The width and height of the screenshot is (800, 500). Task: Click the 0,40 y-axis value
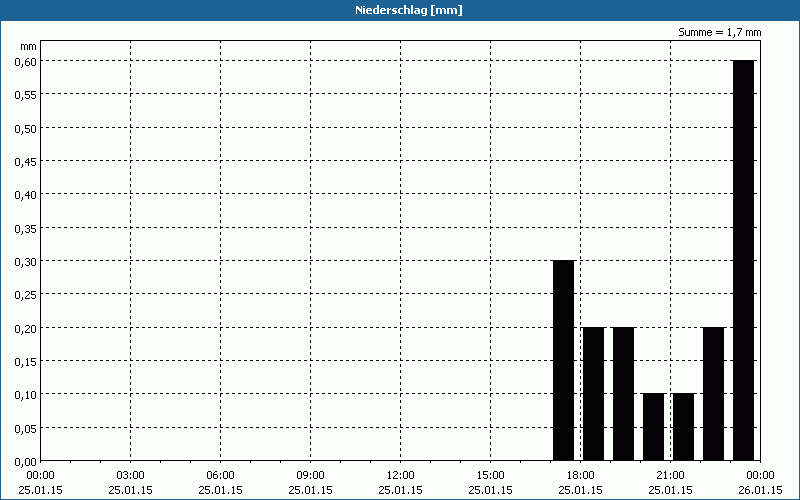(26, 194)
